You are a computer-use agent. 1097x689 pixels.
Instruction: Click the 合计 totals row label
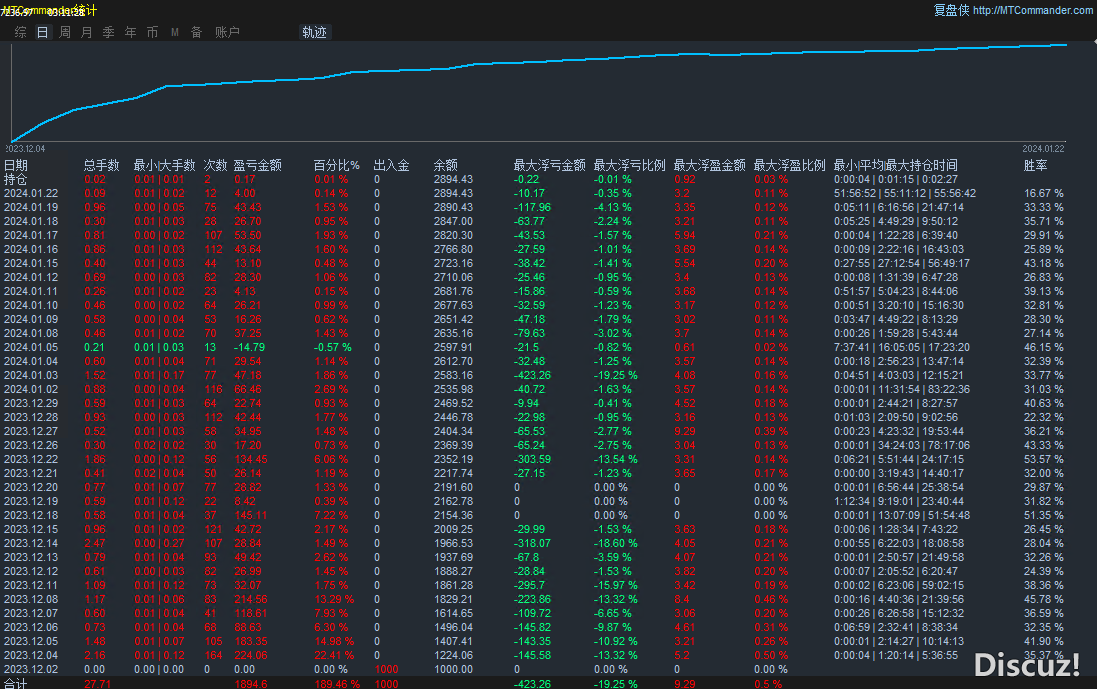pos(16,683)
